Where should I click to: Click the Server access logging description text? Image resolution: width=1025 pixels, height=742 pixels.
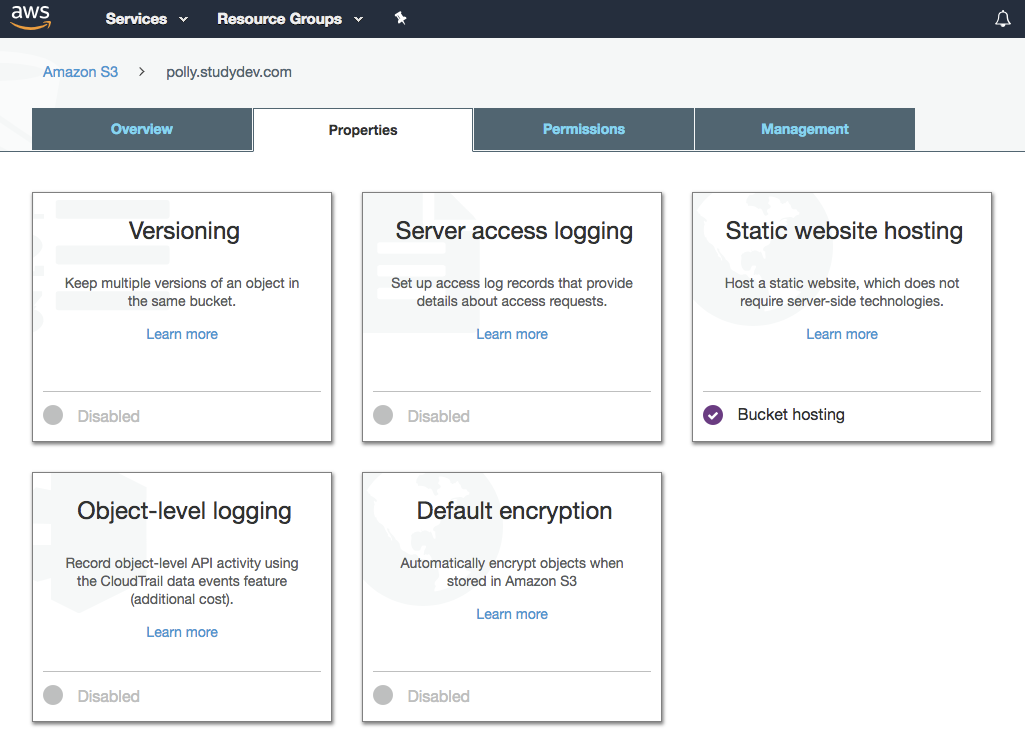pyautogui.click(x=512, y=292)
